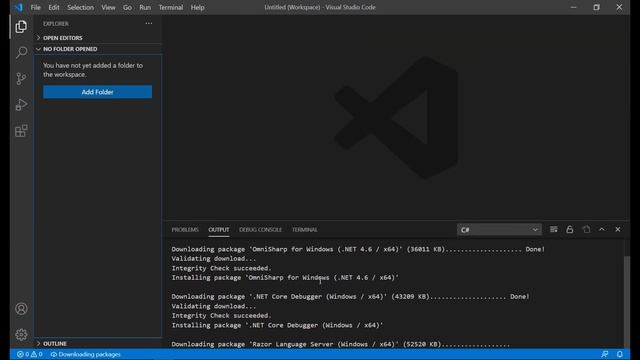Image resolution: width=640 pixels, height=360 pixels.
Task: Open the Run menu
Action: [145, 7]
